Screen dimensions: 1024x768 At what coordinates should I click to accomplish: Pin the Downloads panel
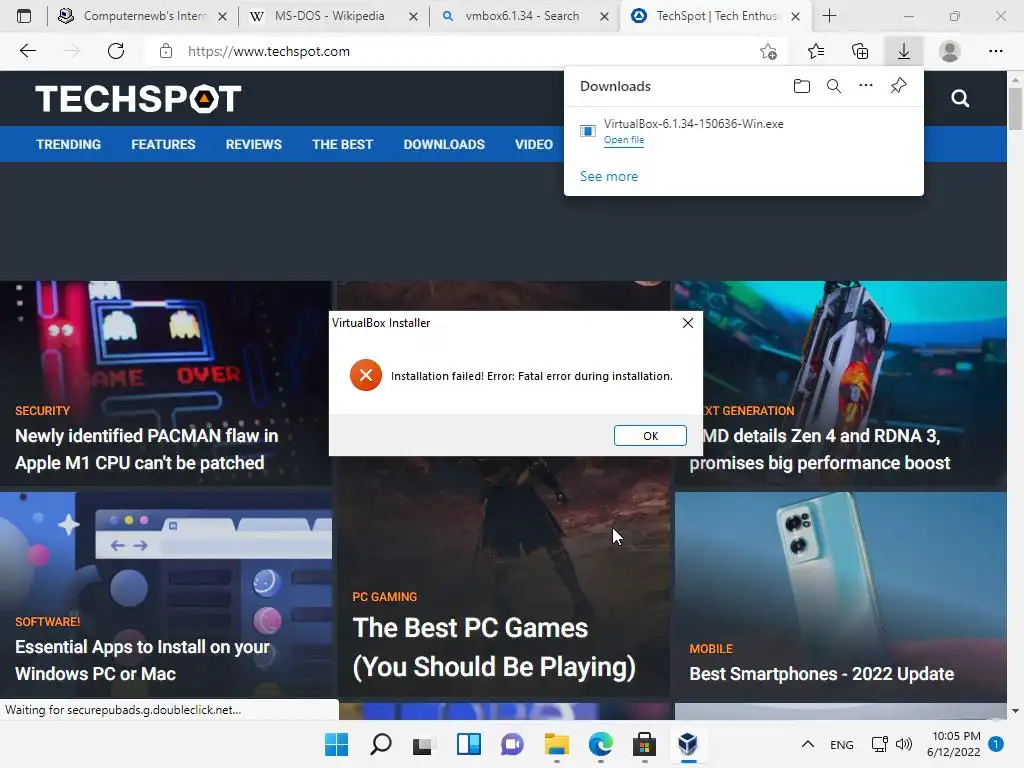click(x=899, y=86)
